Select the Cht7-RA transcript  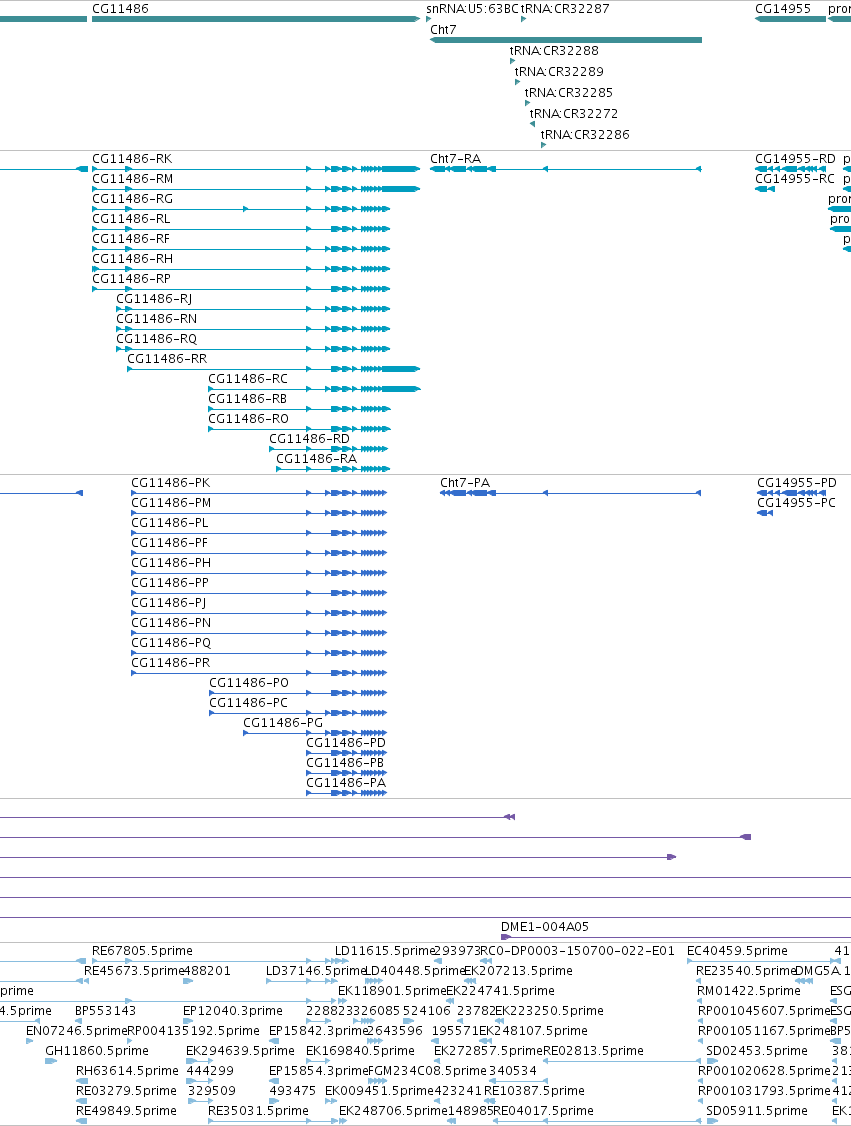(x=566, y=169)
